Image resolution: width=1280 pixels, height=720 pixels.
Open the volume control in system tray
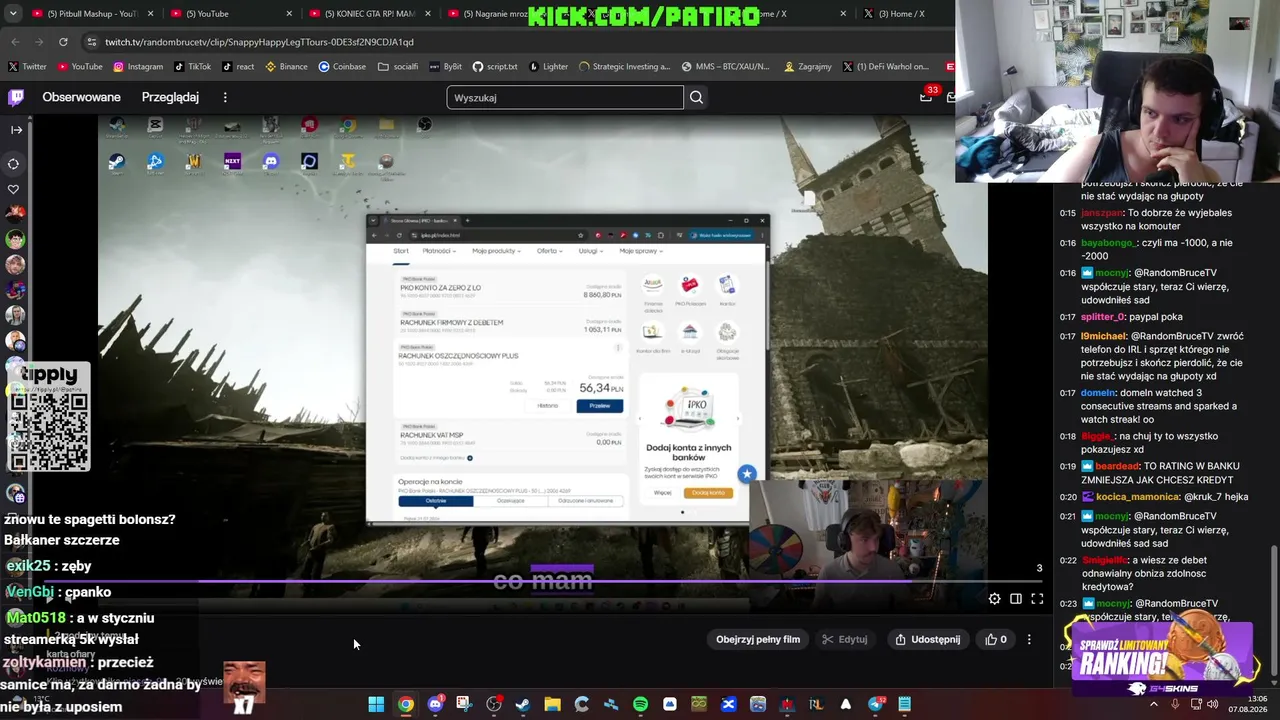pyautogui.click(x=1212, y=704)
